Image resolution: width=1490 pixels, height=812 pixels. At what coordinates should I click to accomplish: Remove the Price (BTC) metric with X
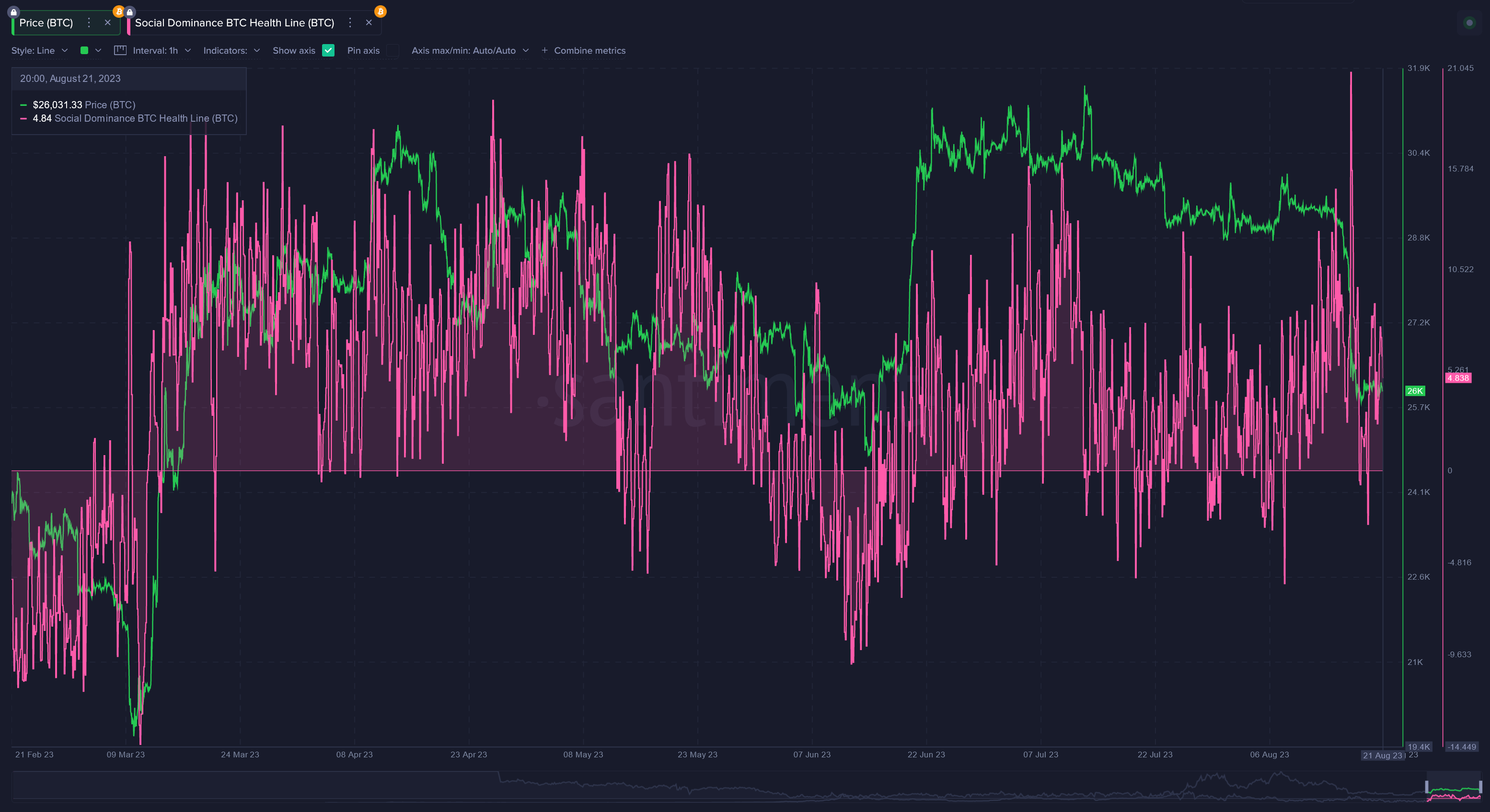click(x=107, y=23)
